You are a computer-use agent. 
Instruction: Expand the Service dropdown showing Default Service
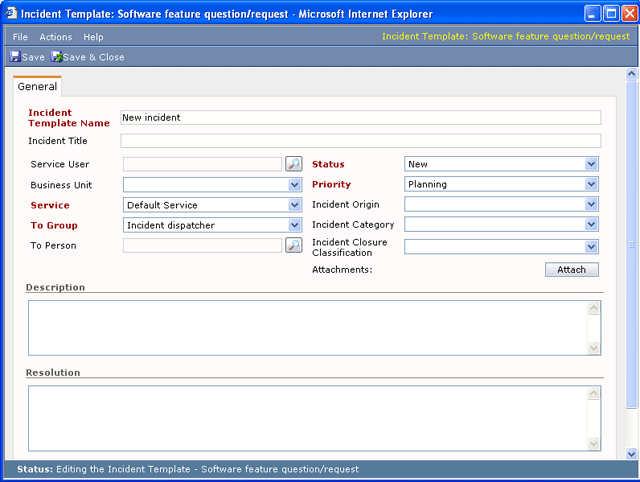[x=294, y=205]
